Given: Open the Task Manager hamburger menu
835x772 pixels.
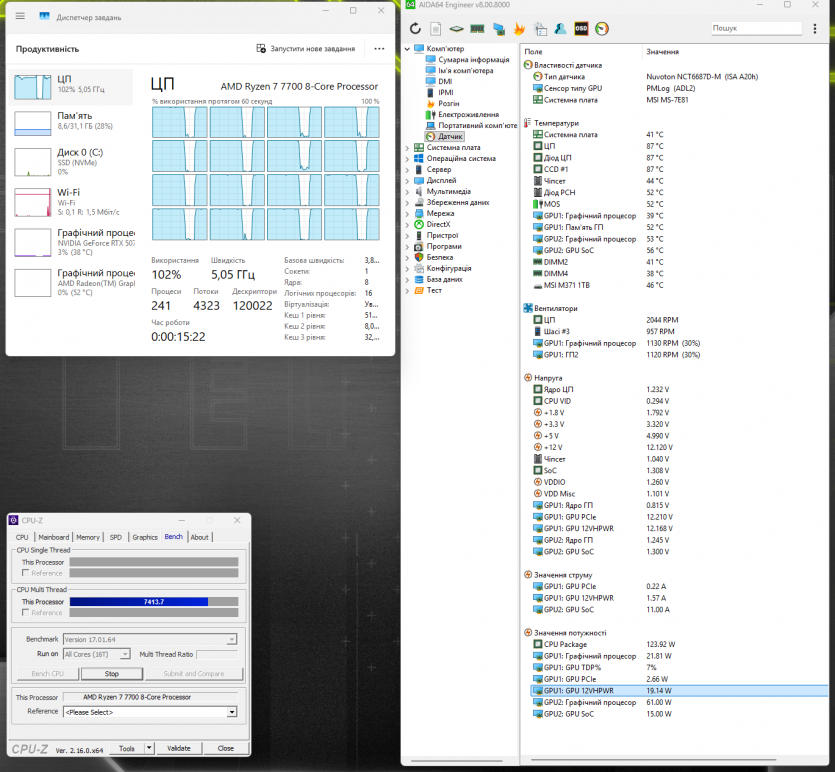Looking at the screenshot, I should pyautogui.click(x=20, y=17).
